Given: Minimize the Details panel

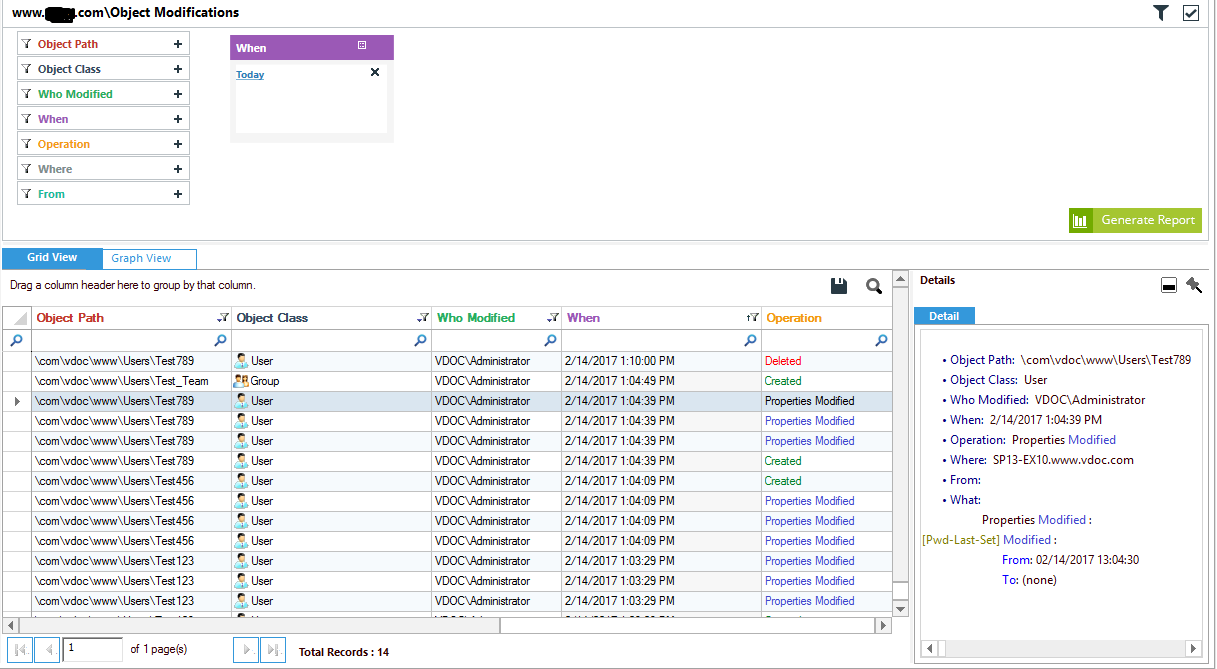Looking at the screenshot, I should 1168,286.
